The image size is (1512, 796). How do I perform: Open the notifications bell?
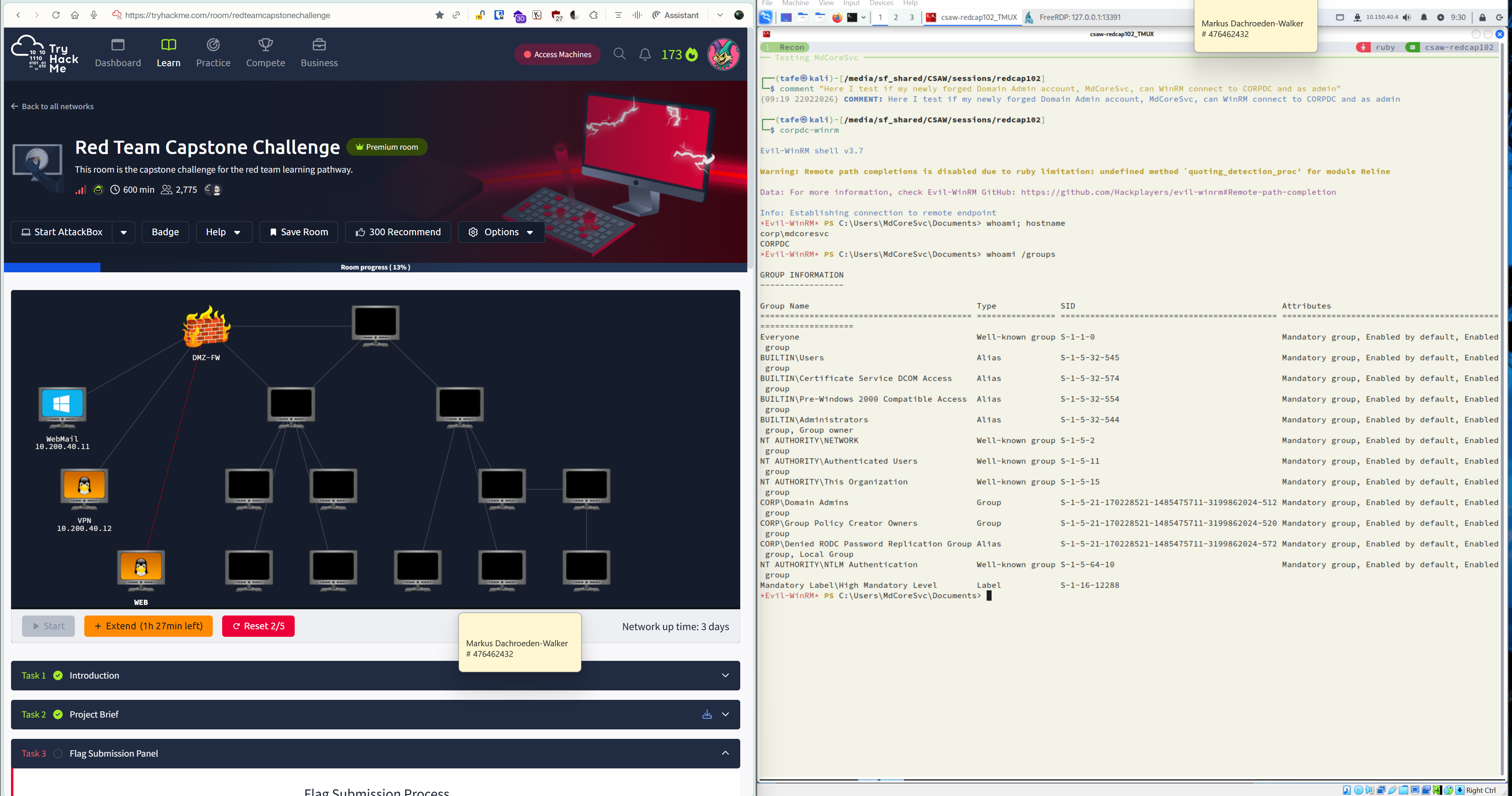click(x=645, y=55)
